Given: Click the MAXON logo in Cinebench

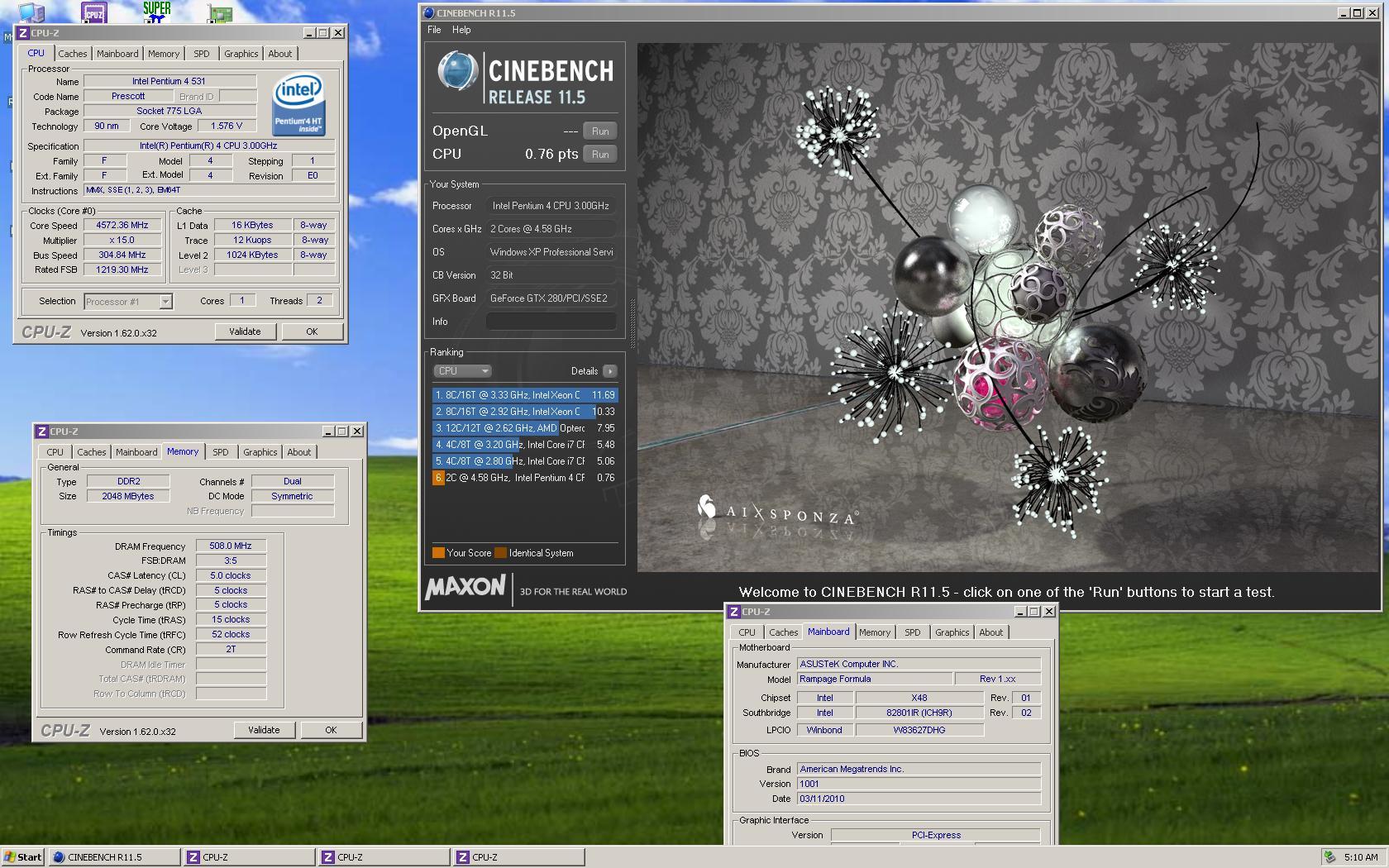Looking at the screenshot, I should pyautogui.click(x=465, y=588).
